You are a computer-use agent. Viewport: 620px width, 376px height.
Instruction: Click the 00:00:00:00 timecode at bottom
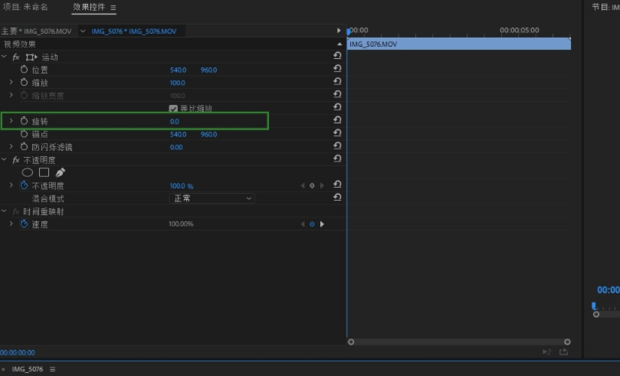(x=17, y=352)
